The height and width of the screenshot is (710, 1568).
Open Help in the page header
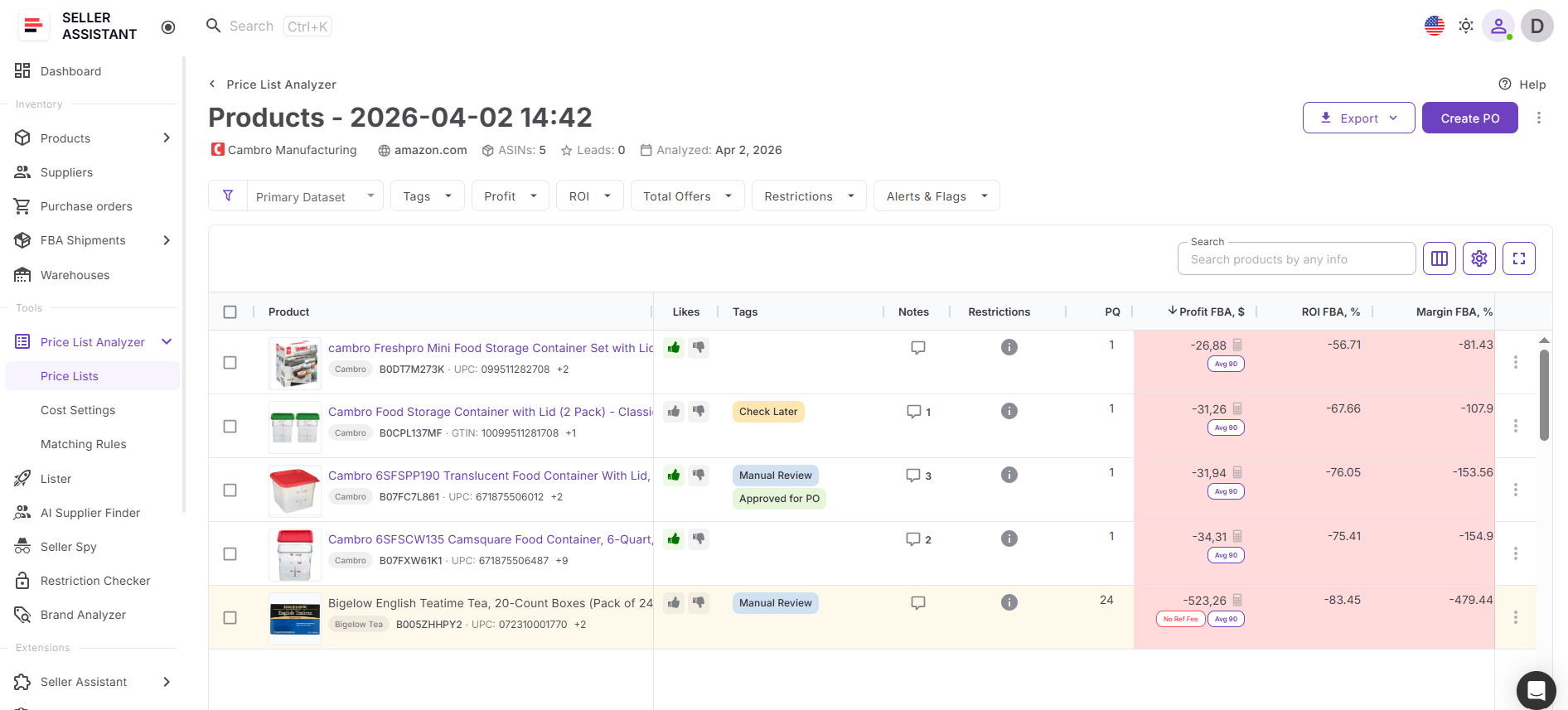[1522, 84]
